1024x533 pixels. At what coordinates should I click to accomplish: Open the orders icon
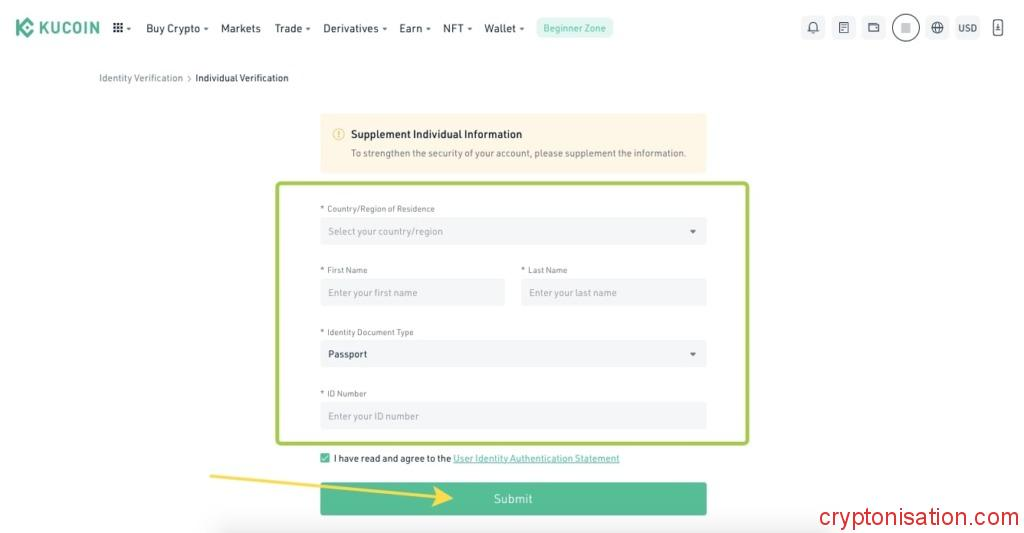click(x=844, y=28)
